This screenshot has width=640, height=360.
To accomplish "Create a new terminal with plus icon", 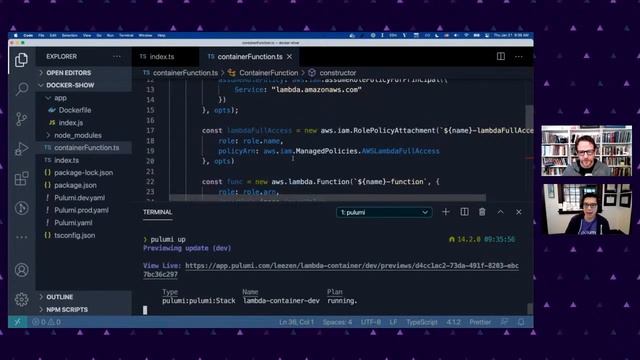I will [x=446, y=212].
